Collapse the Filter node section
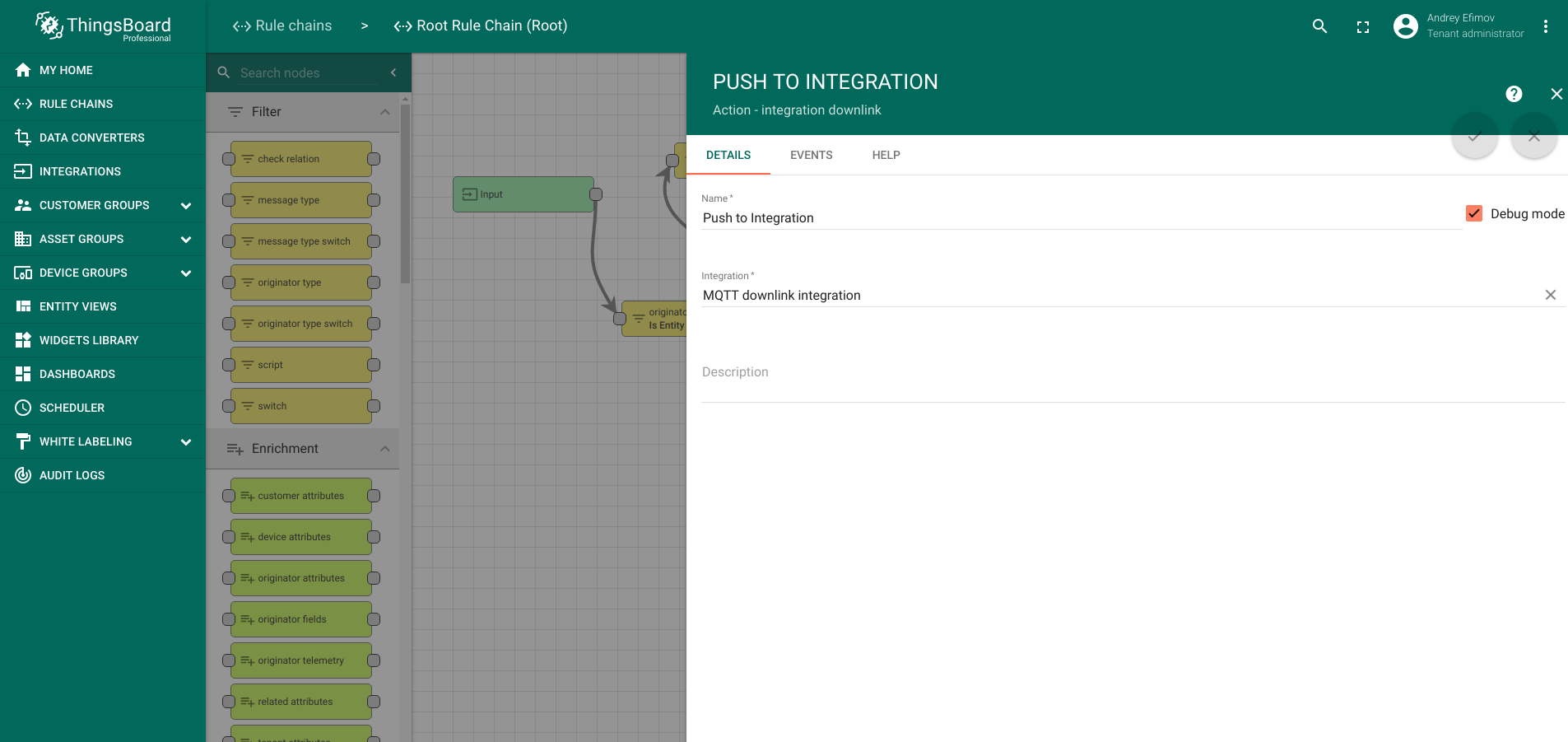Screen dimensions: 1568x742 click(384, 112)
